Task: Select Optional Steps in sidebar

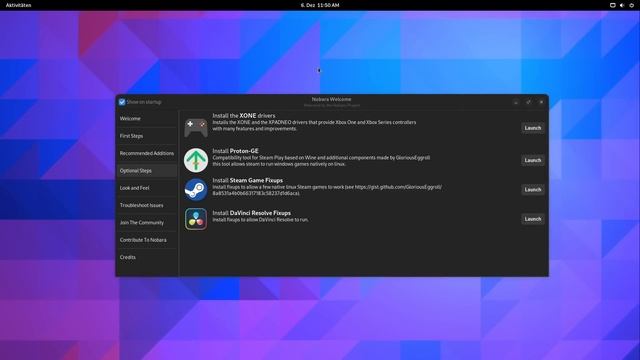Action: click(x=147, y=171)
